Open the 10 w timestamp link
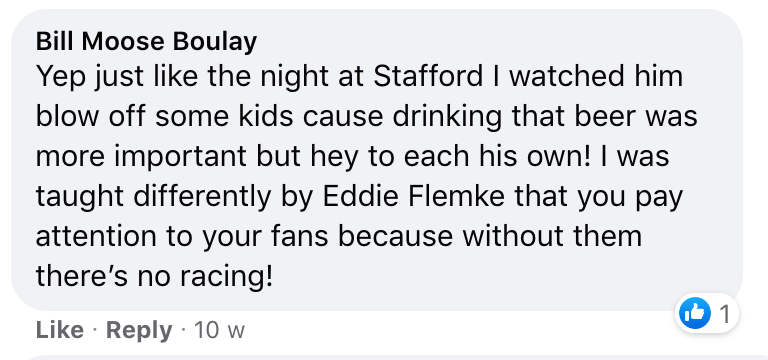768x360 pixels. coord(219,330)
